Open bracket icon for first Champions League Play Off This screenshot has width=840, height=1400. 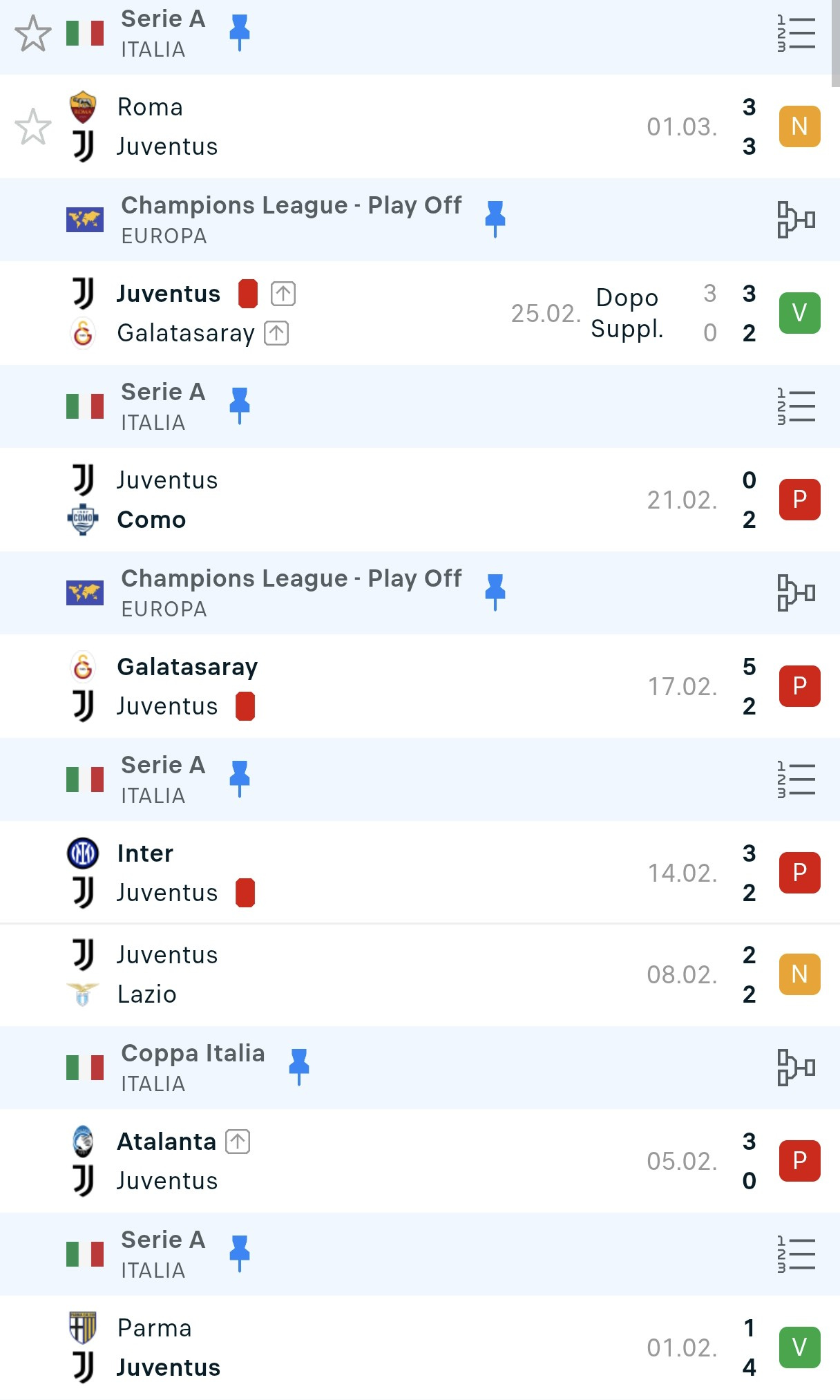coord(796,220)
